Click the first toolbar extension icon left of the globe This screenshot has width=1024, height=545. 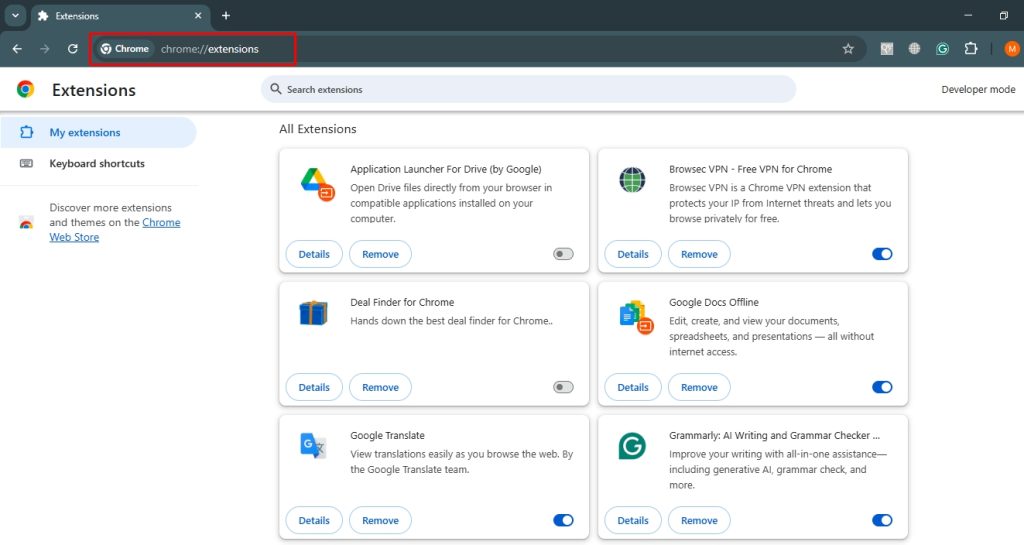tap(886, 49)
